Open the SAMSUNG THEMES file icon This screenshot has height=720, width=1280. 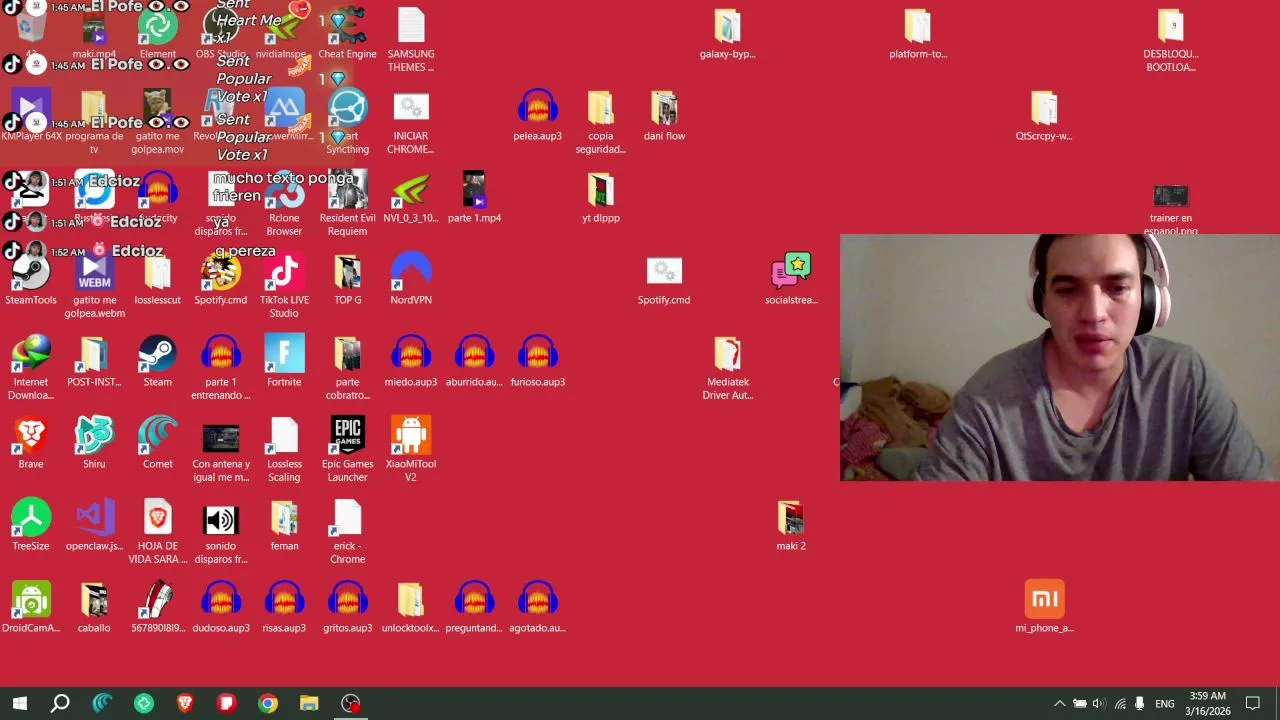pos(411,40)
